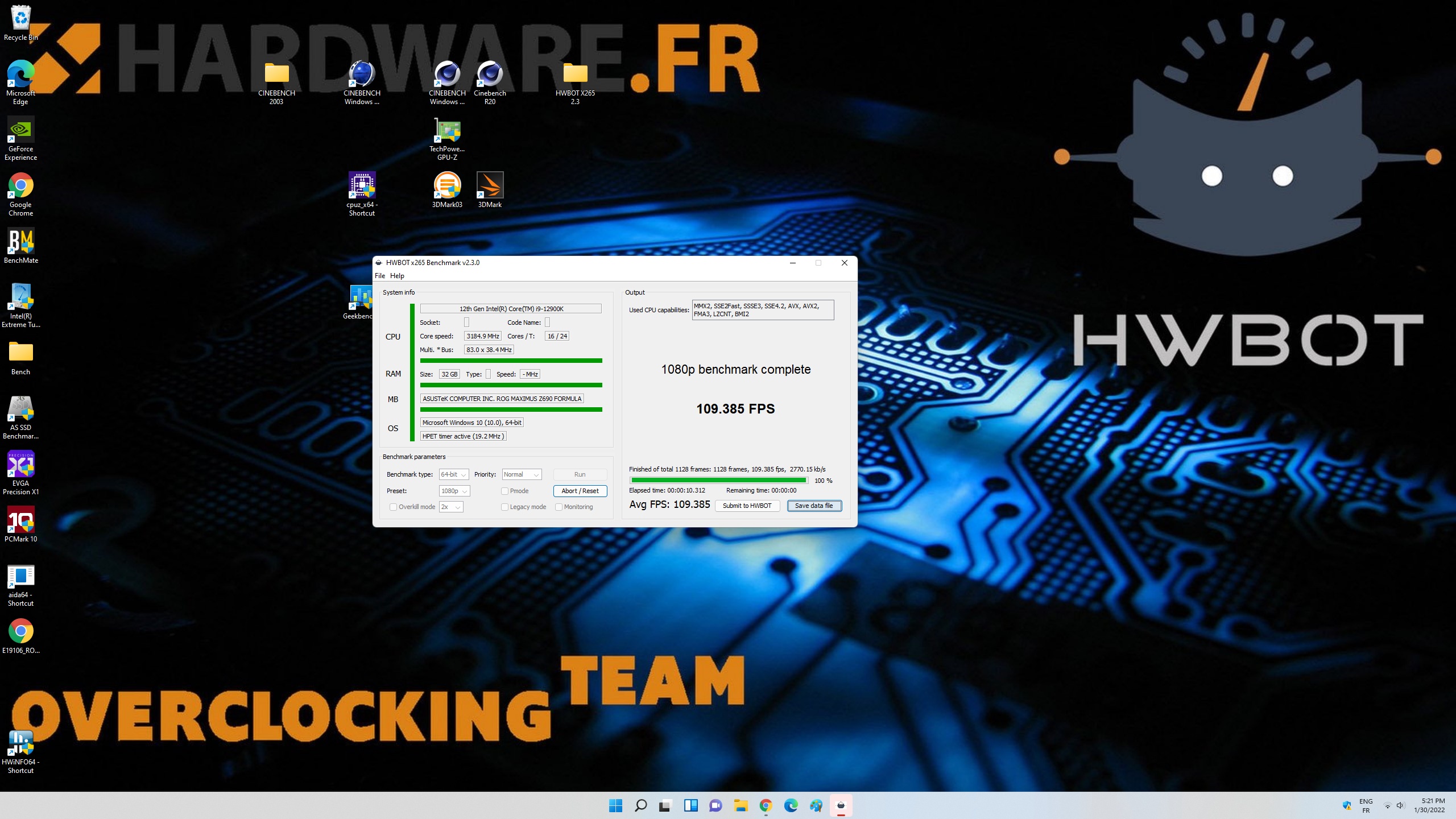Open the Priority Normal dropdown
The width and height of the screenshot is (1456, 819).
coord(522,474)
